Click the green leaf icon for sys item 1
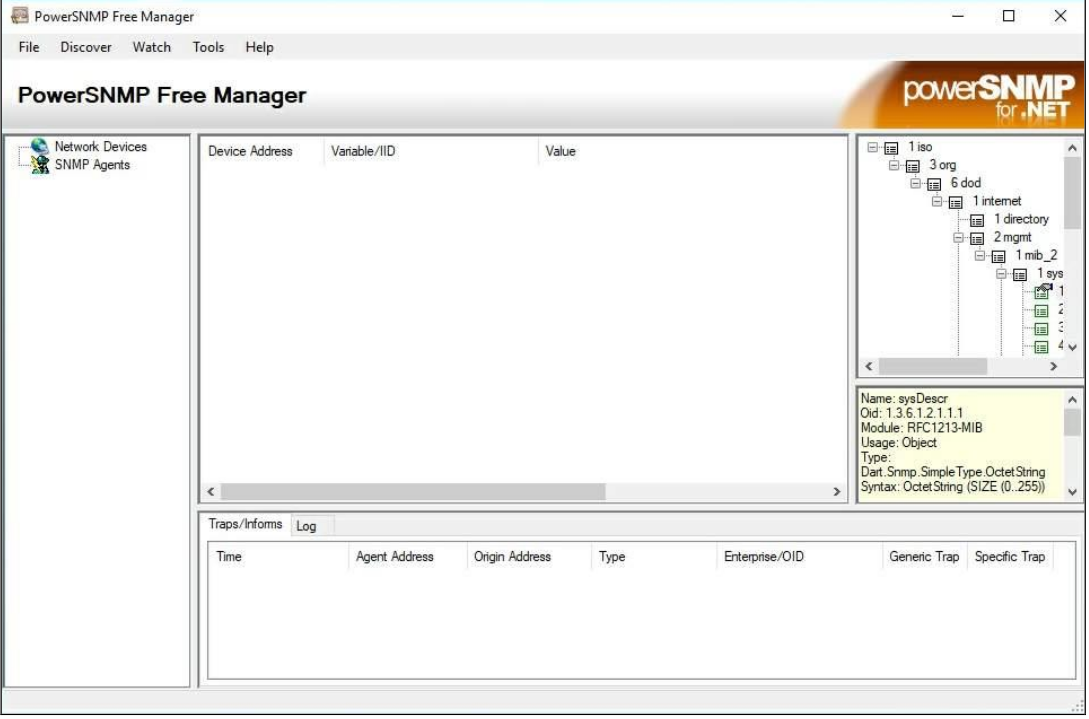The width and height of the screenshot is (1089, 719). coord(1042,292)
